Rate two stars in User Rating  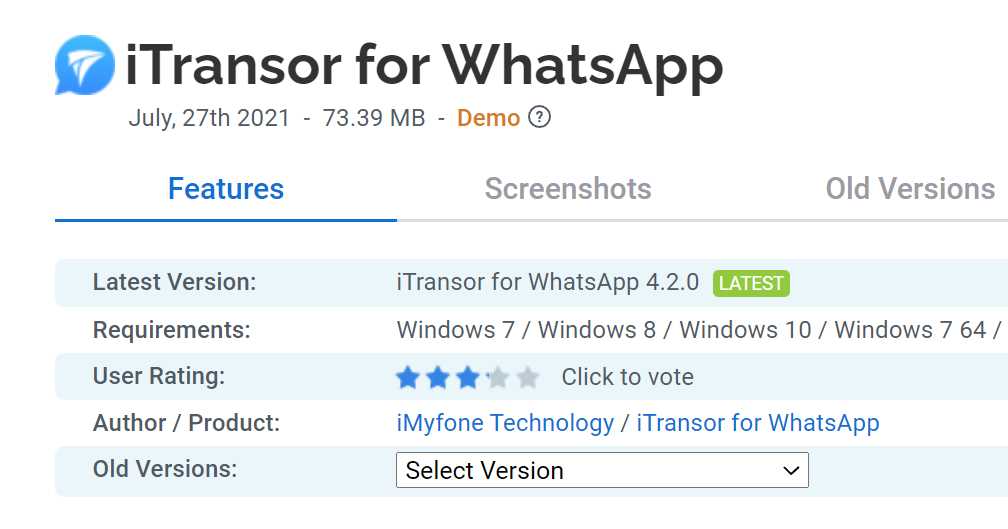pos(438,377)
